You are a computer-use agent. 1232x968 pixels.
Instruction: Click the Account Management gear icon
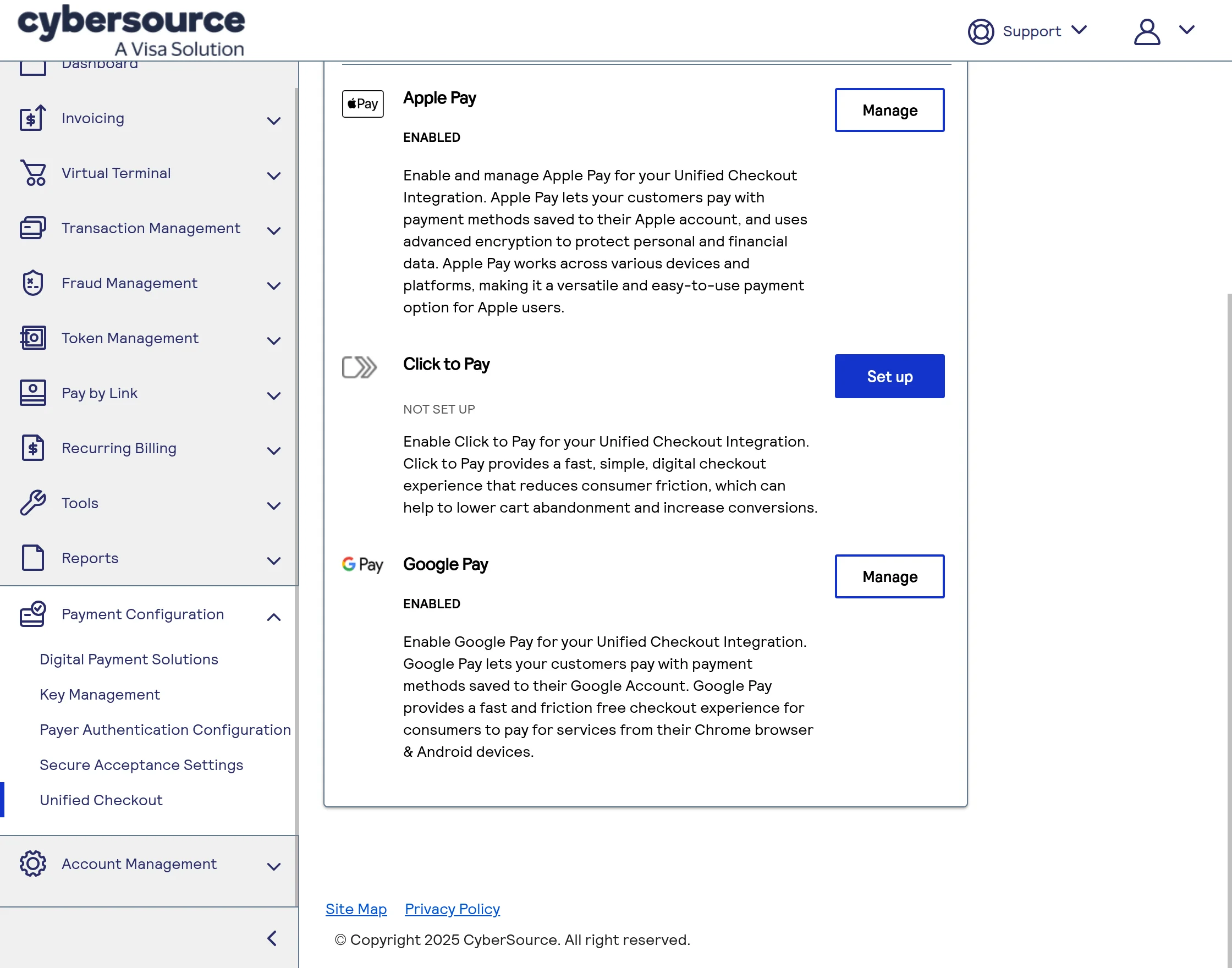coord(33,864)
